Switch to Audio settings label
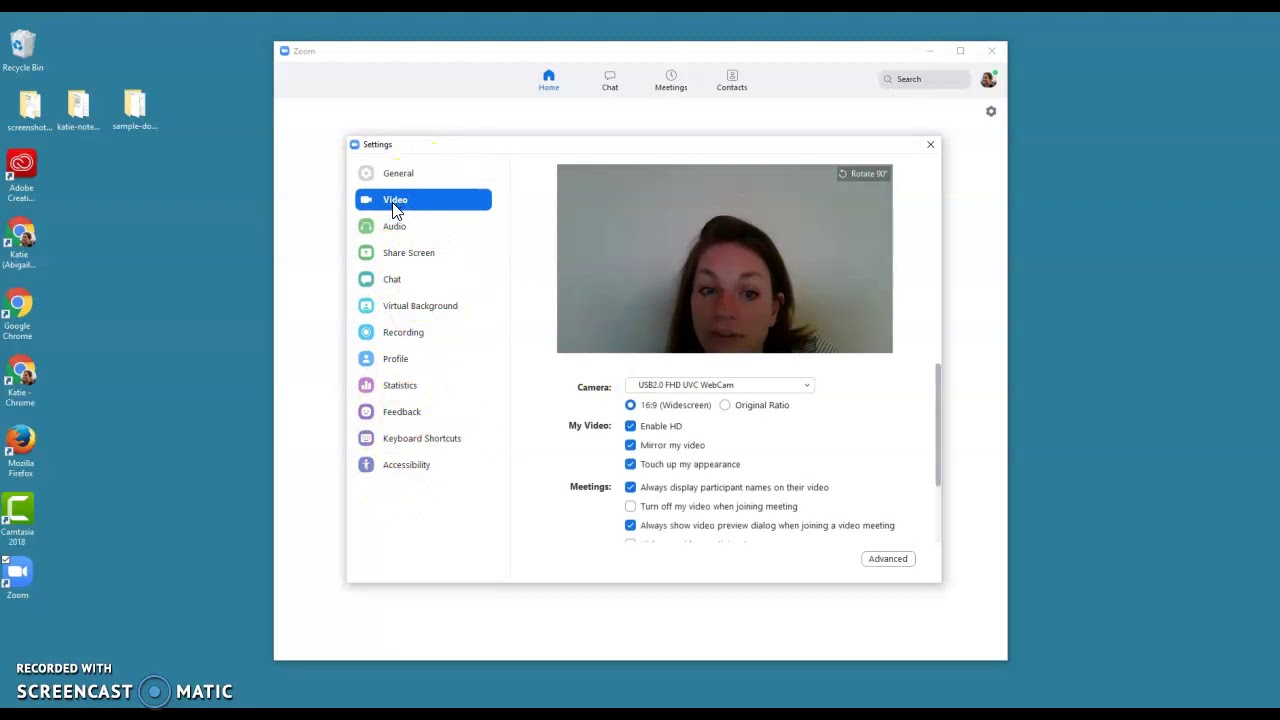1280x720 pixels. [394, 226]
